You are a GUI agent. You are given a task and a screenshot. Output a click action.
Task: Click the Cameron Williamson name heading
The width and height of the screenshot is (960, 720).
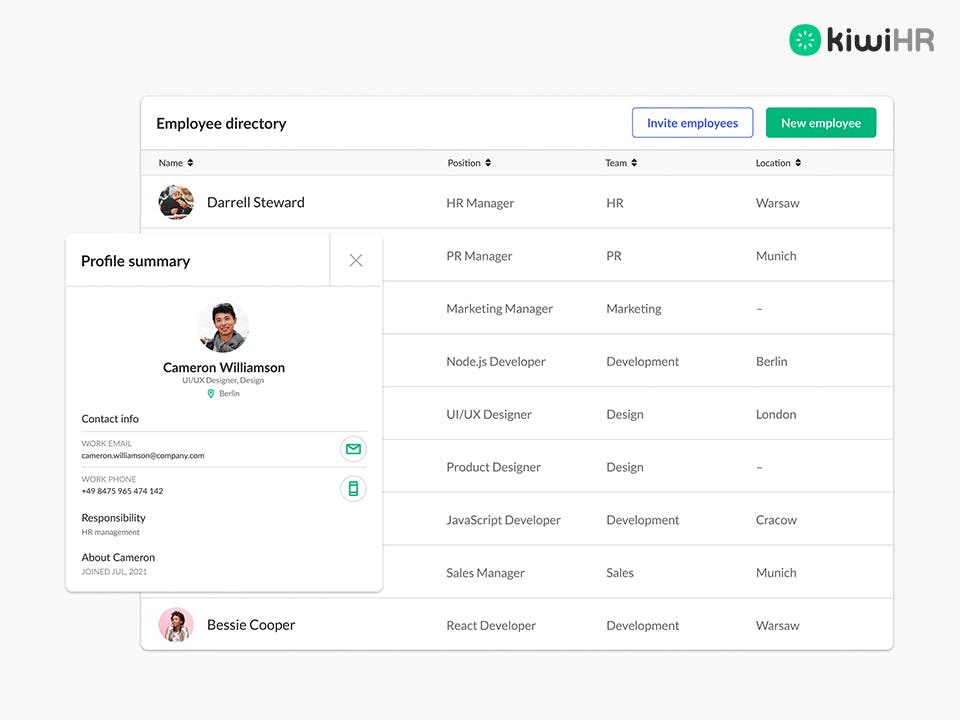[223, 367]
